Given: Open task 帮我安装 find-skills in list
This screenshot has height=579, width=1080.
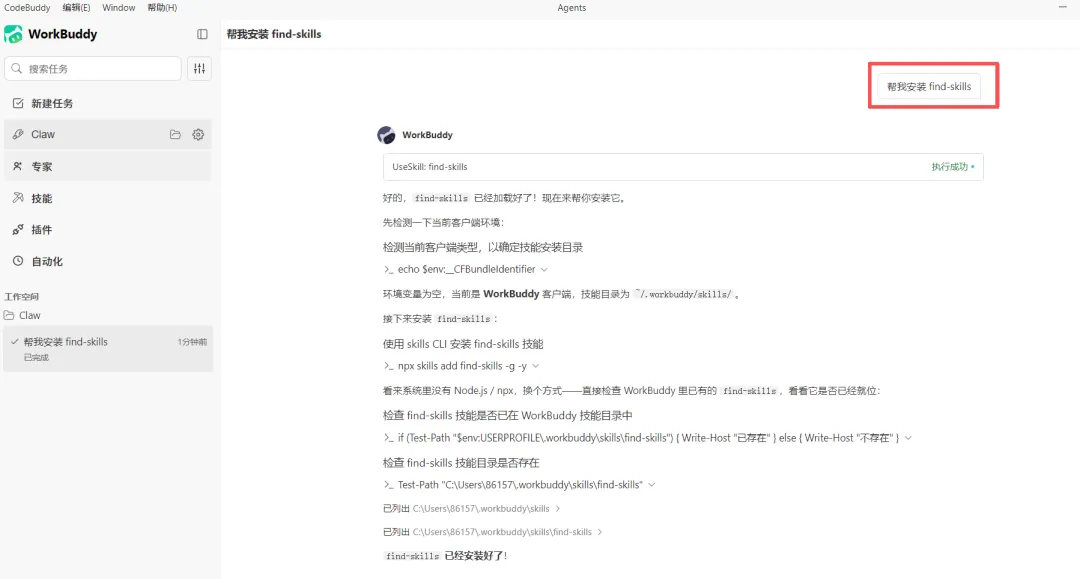Looking at the screenshot, I should tap(108, 349).
